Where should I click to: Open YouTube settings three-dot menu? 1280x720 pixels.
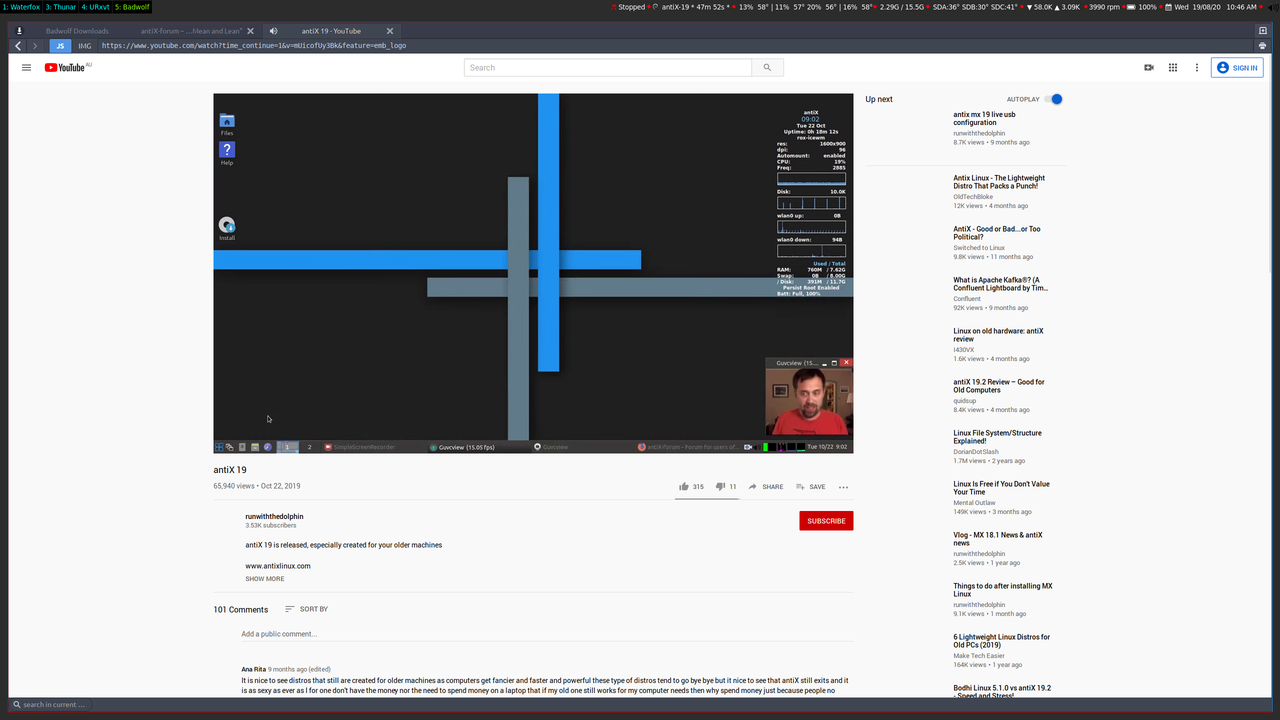[1197, 68]
